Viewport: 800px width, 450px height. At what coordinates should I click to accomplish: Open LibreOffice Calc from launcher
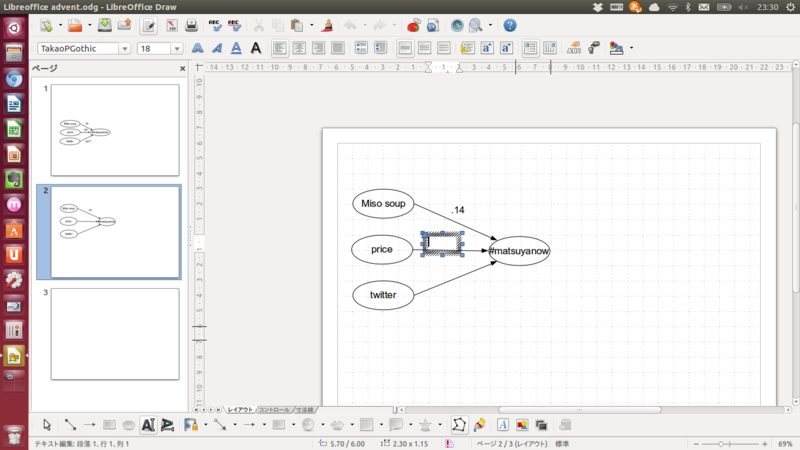click(14, 130)
